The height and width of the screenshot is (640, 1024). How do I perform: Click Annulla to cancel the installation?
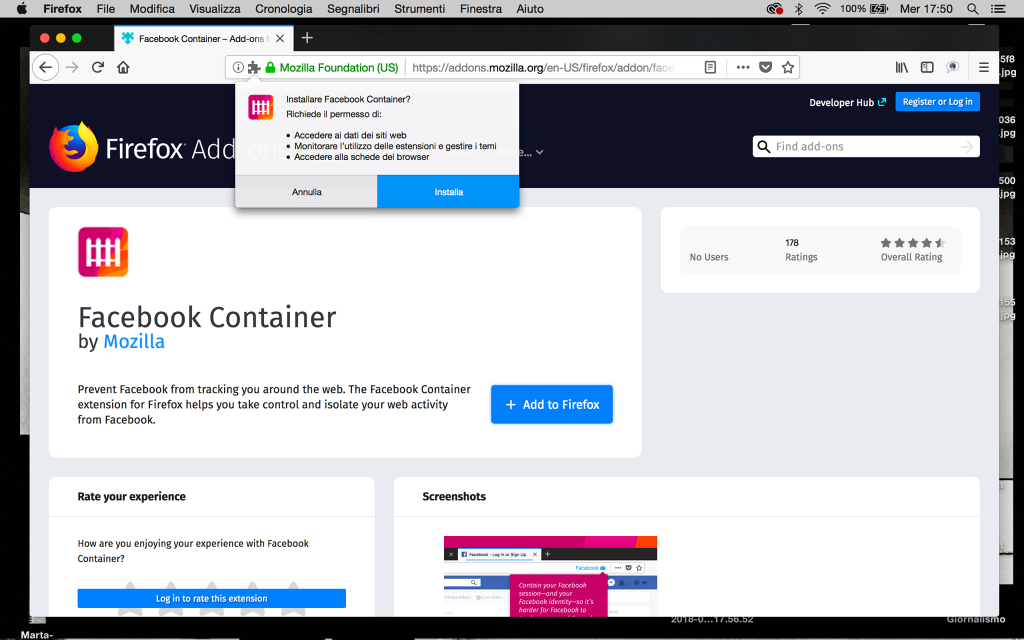point(306,191)
